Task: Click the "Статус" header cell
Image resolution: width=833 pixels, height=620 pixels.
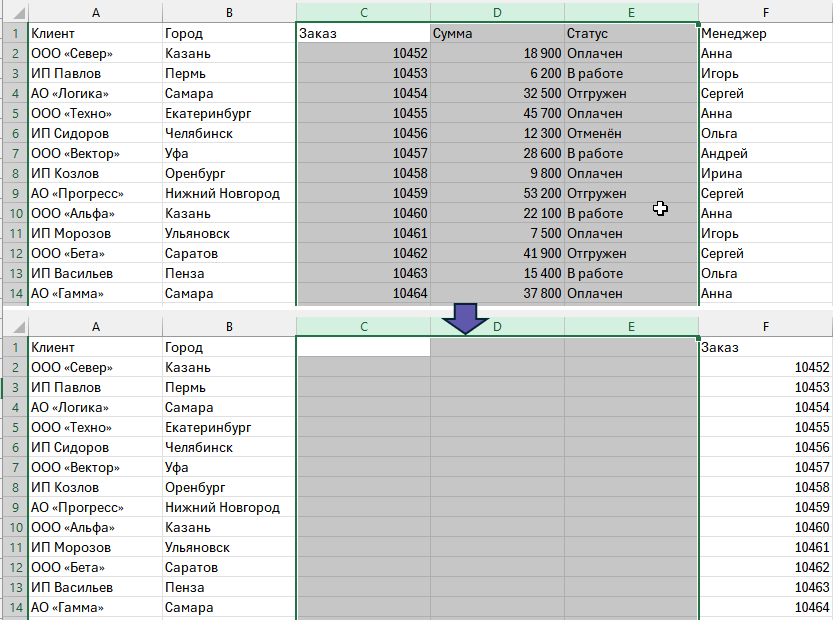Action: coord(631,33)
